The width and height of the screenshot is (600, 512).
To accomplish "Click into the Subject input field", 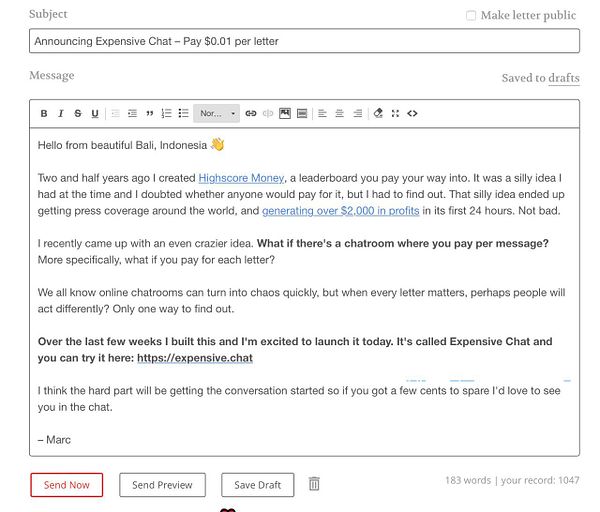I will (x=304, y=41).
